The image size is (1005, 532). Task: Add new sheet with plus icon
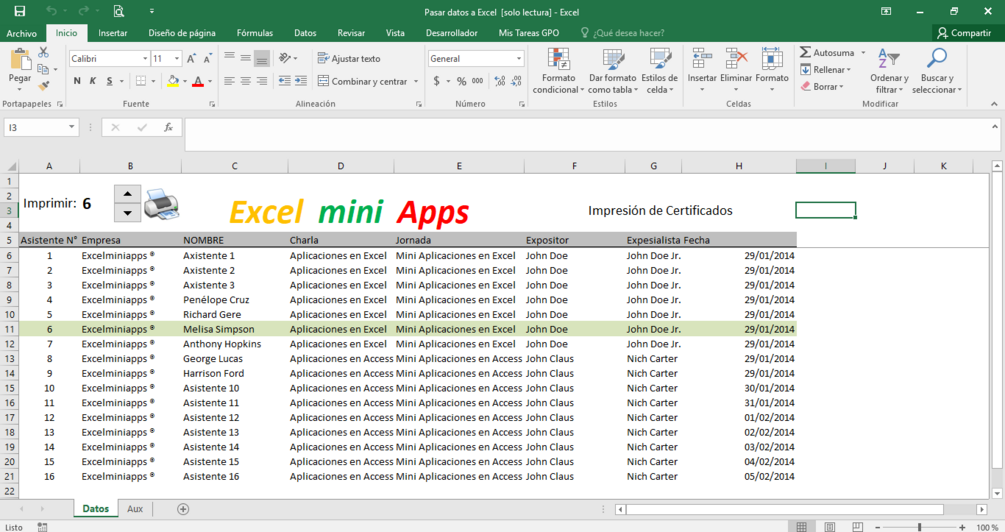pos(183,509)
